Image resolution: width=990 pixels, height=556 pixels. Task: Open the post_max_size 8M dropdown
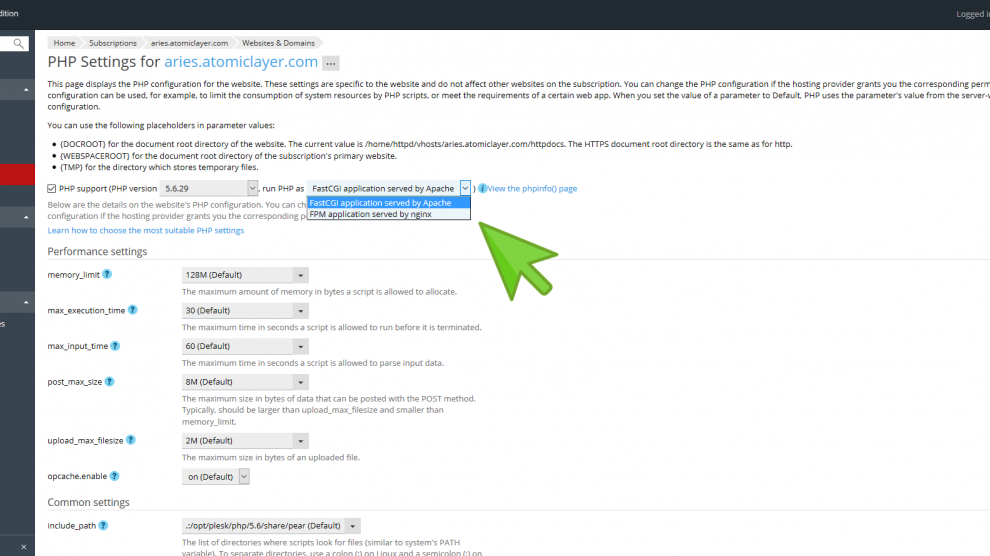pos(245,382)
